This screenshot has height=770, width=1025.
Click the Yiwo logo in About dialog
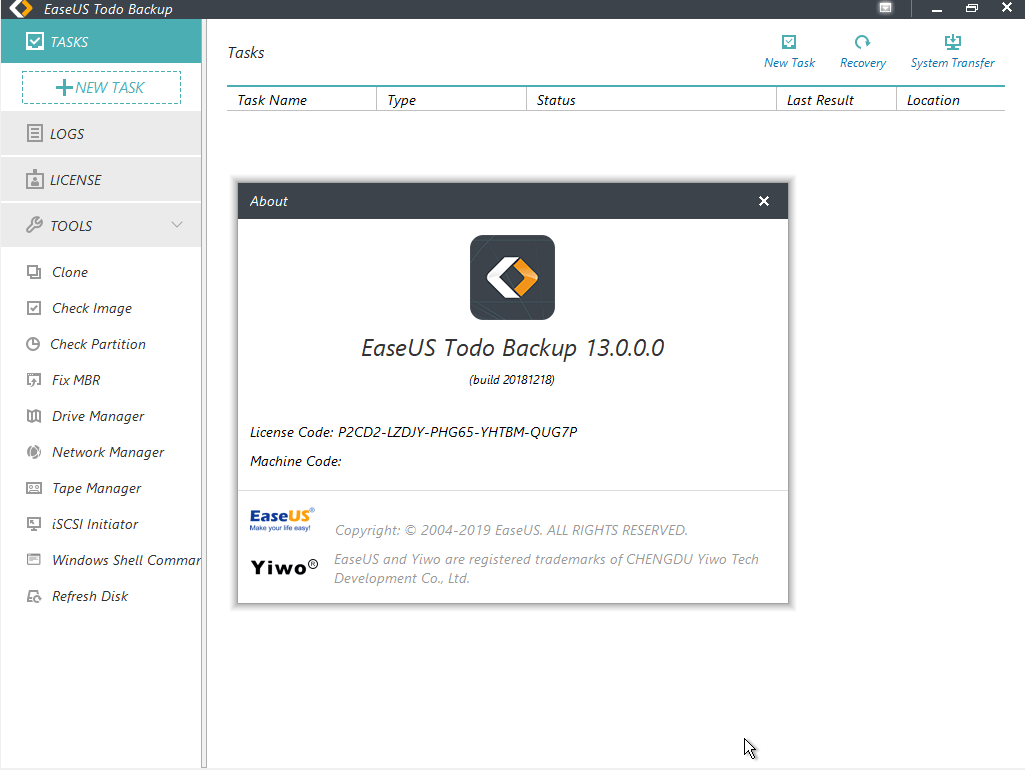tap(284, 567)
